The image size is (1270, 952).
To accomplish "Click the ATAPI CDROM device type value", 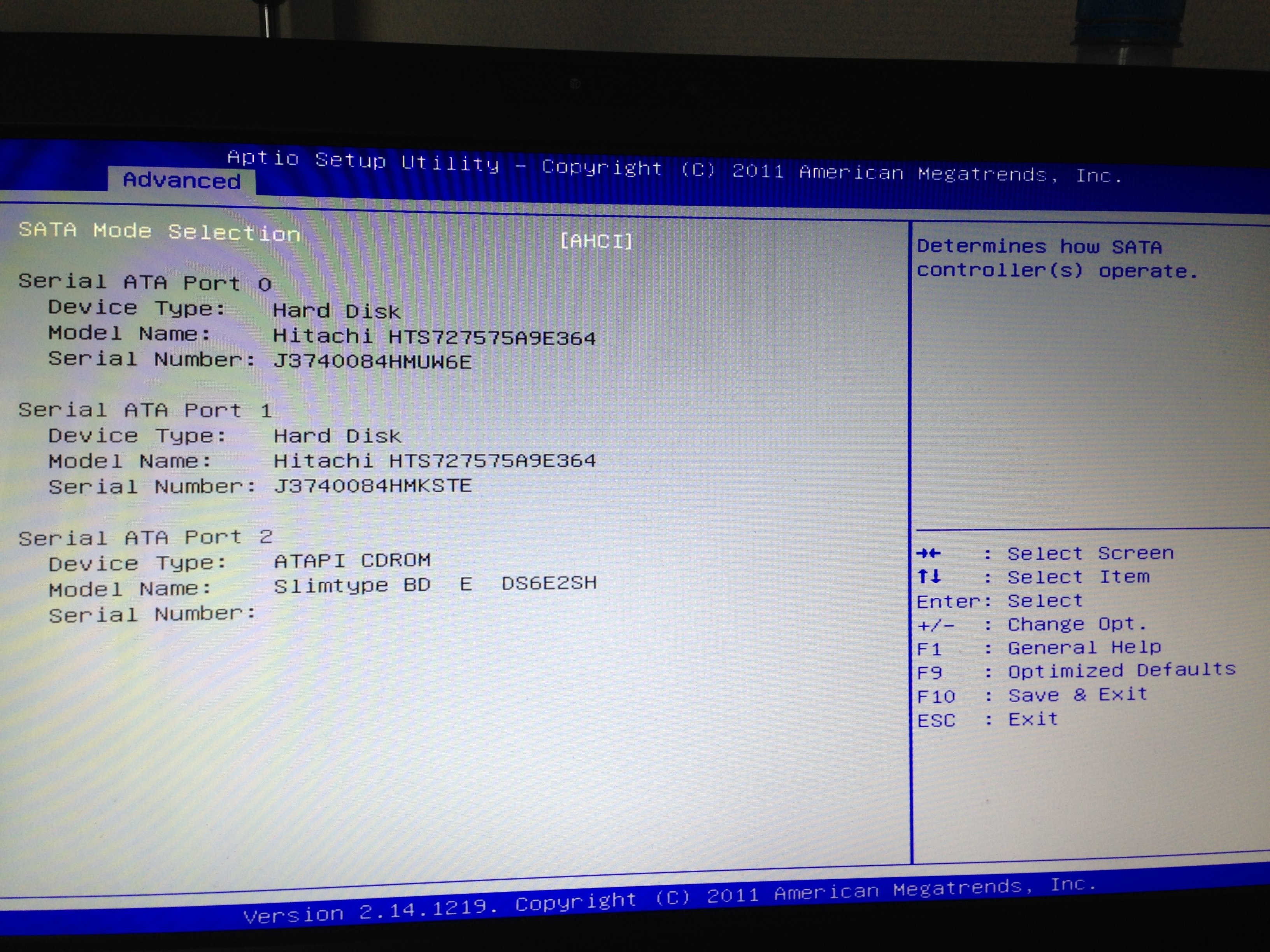I will pos(352,560).
